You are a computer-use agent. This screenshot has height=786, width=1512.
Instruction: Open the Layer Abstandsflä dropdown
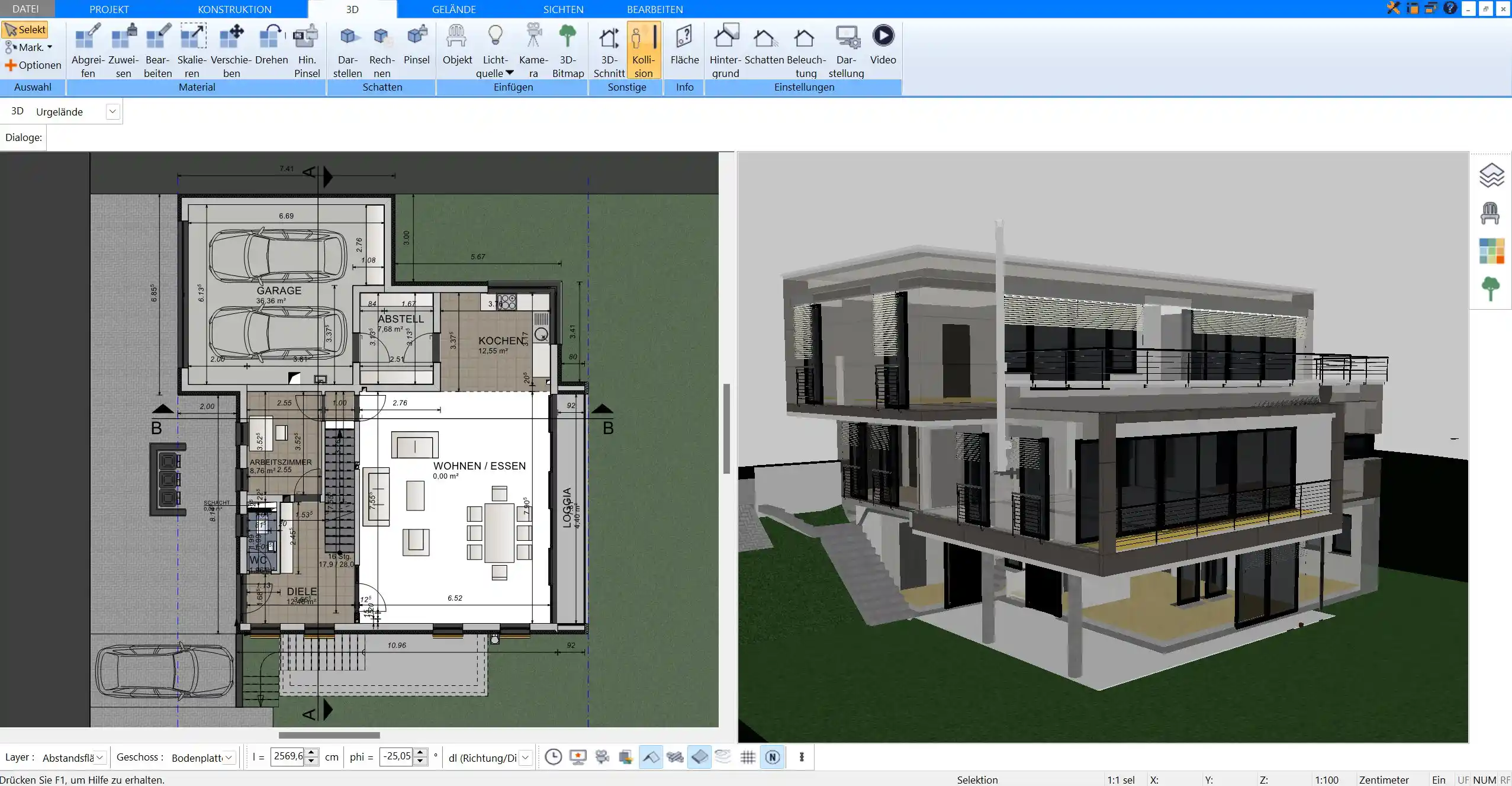[x=100, y=758]
